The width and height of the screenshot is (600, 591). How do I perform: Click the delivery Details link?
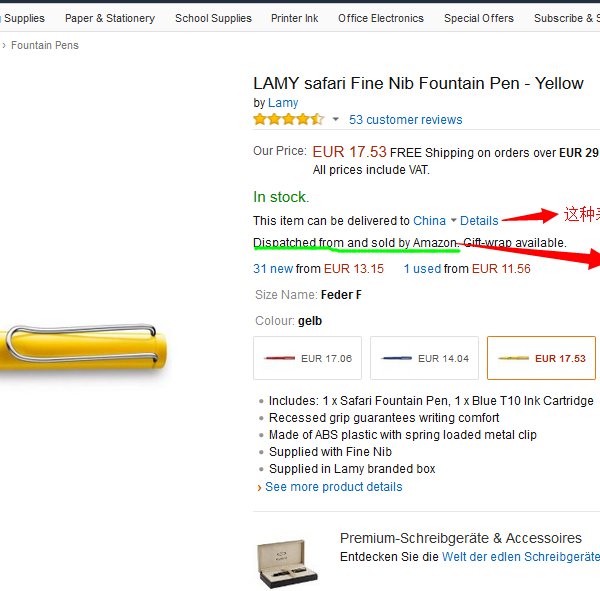[479, 220]
